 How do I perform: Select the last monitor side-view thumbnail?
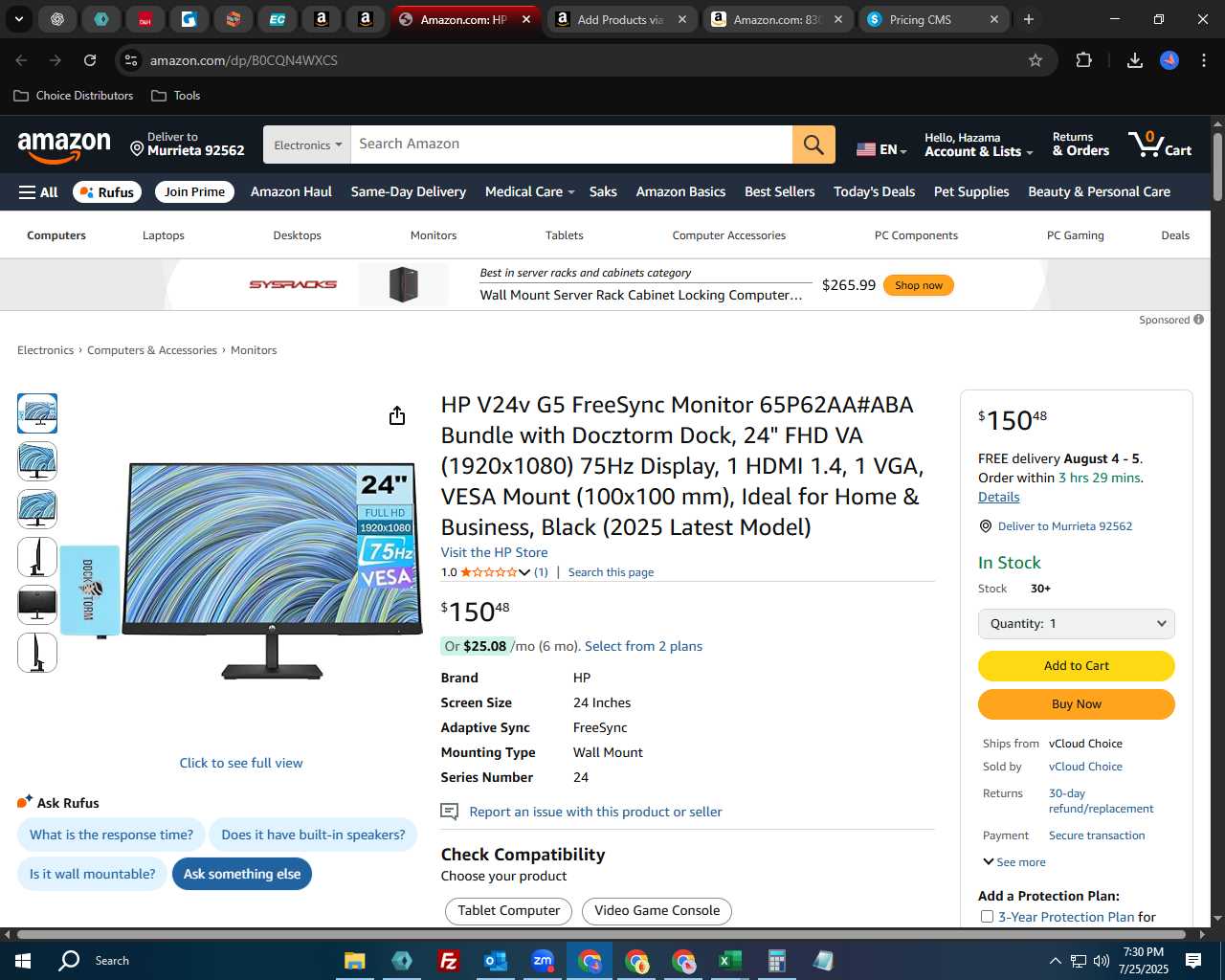coord(37,653)
